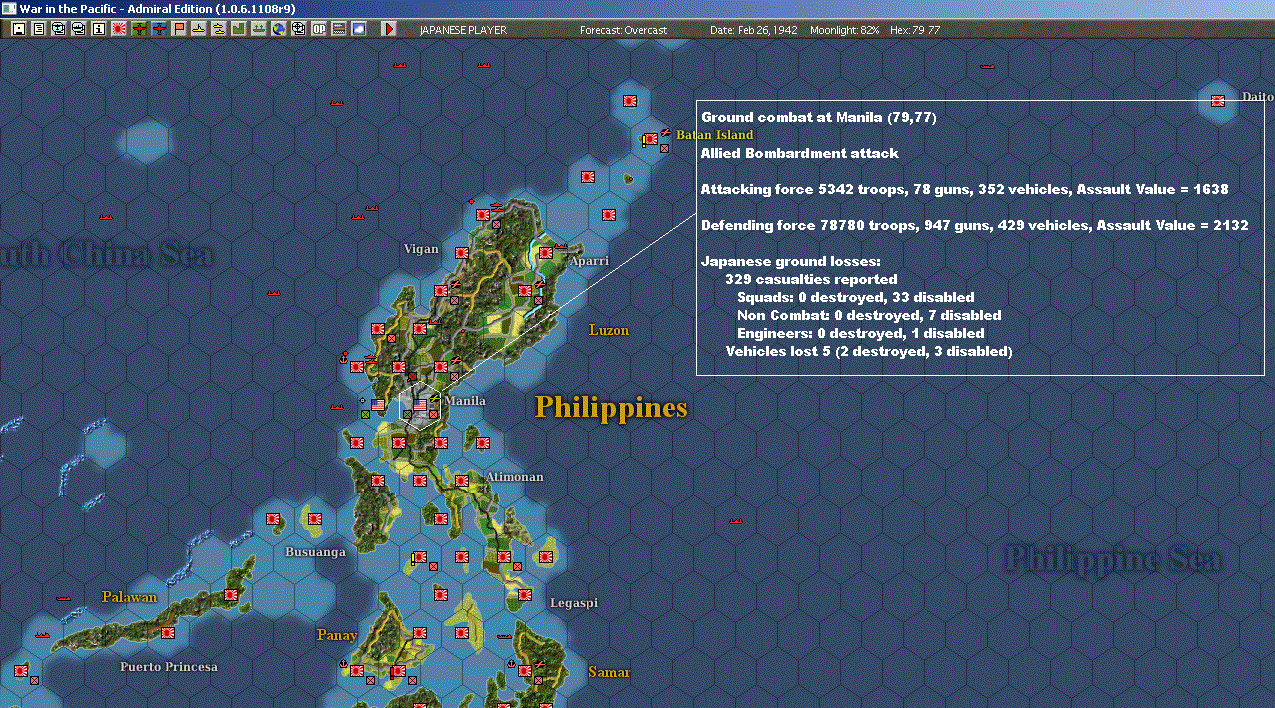
Task: Click the crosshair target toolbar icon
Action: pyautogui.click(x=298, y=29)
